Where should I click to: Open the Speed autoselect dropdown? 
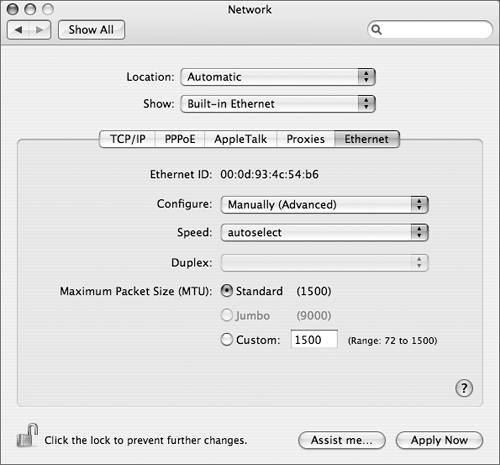[324, 233]
